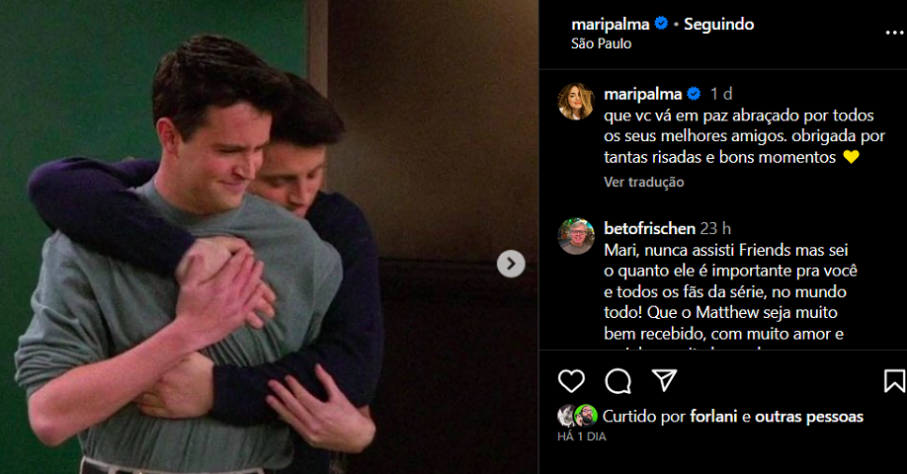Click the HÁ 1 DIA timestamp
Viewport: 907px width, 474px height.
tap(581, 437)
